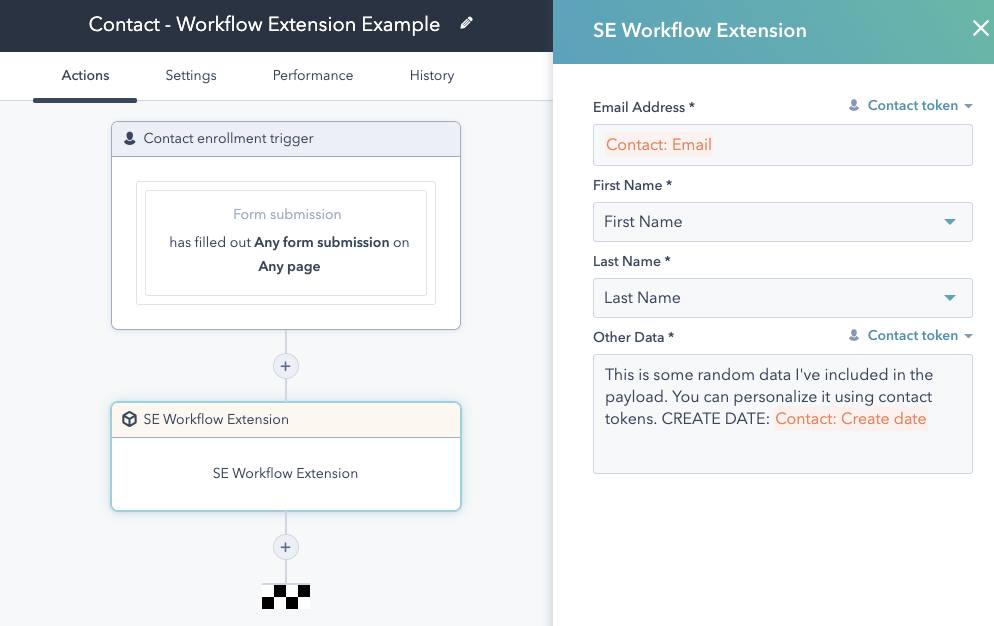Open the Performance tab
Screen dimensions: 994x626
(312, 75)
